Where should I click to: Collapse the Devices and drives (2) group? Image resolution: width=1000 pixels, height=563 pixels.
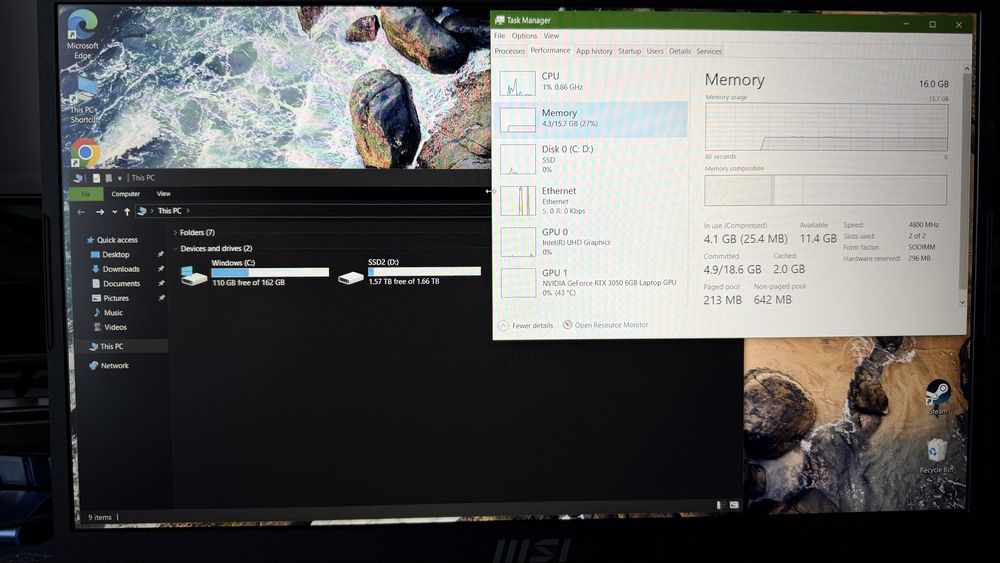[x=175, y=249]
